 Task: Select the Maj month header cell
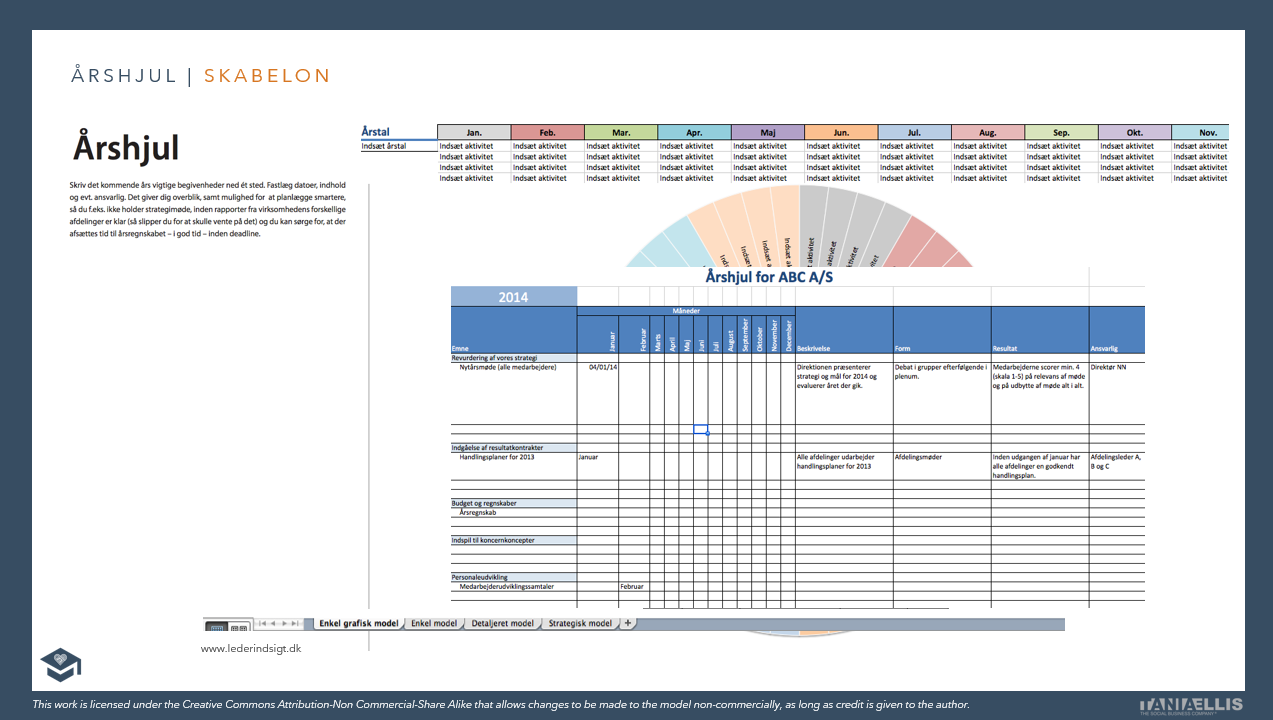coord(768,132)
